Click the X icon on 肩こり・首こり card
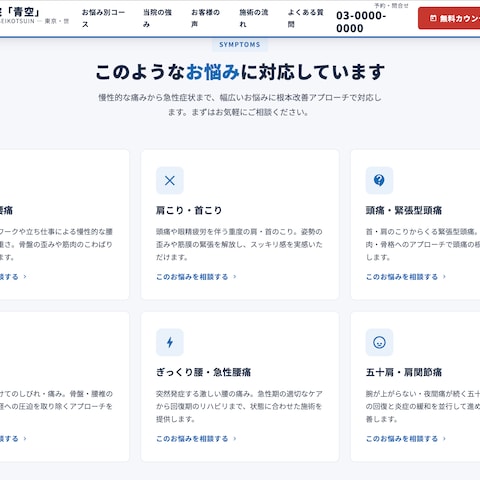 [x=170, y=181]
